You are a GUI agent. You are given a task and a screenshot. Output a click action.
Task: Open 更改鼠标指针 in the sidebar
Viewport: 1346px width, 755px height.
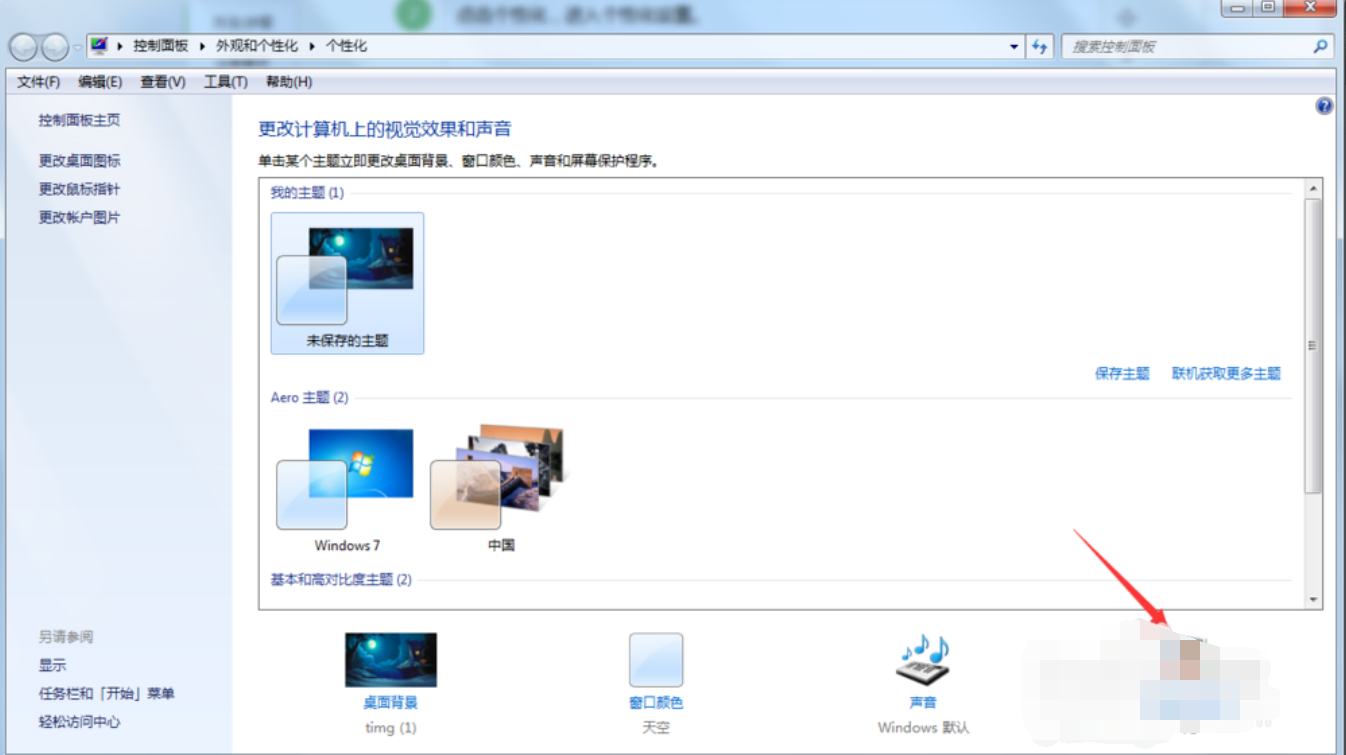coord(79,188)
